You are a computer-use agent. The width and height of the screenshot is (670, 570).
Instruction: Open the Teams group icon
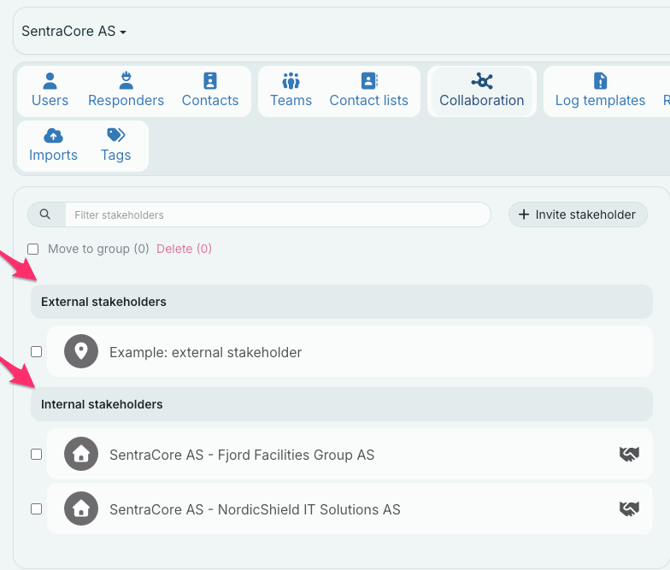pos(291,82)
